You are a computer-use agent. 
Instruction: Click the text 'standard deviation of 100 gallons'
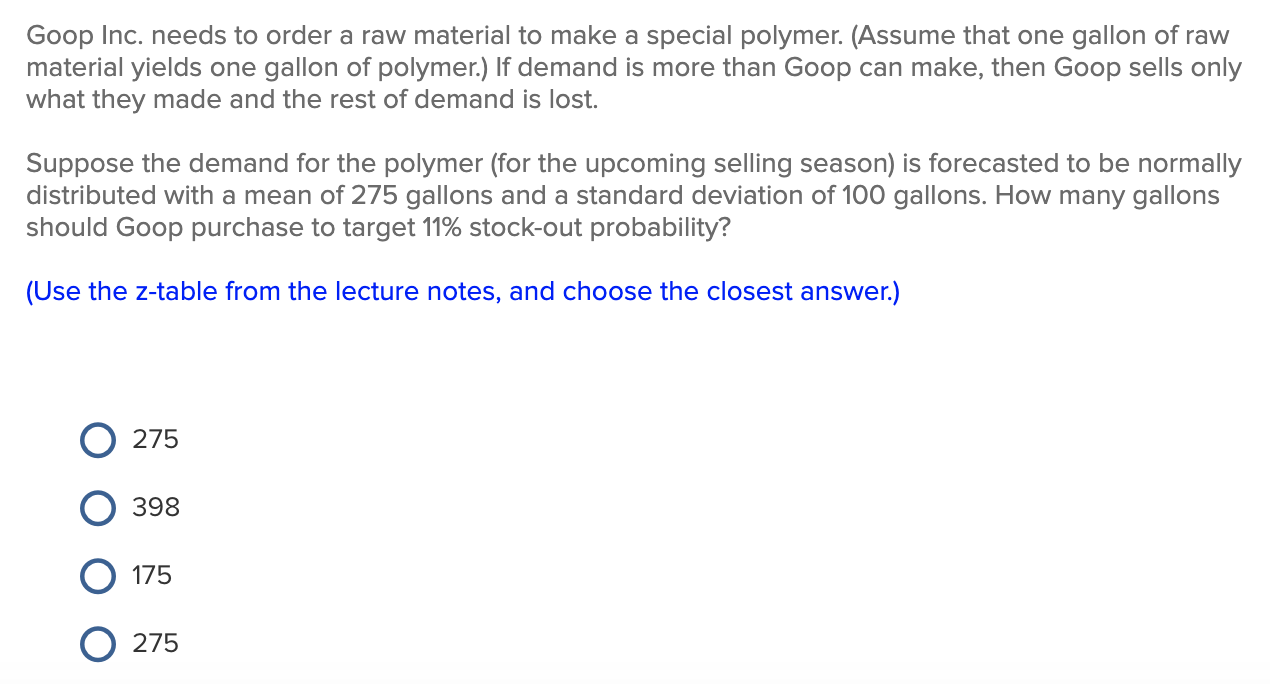777,195
